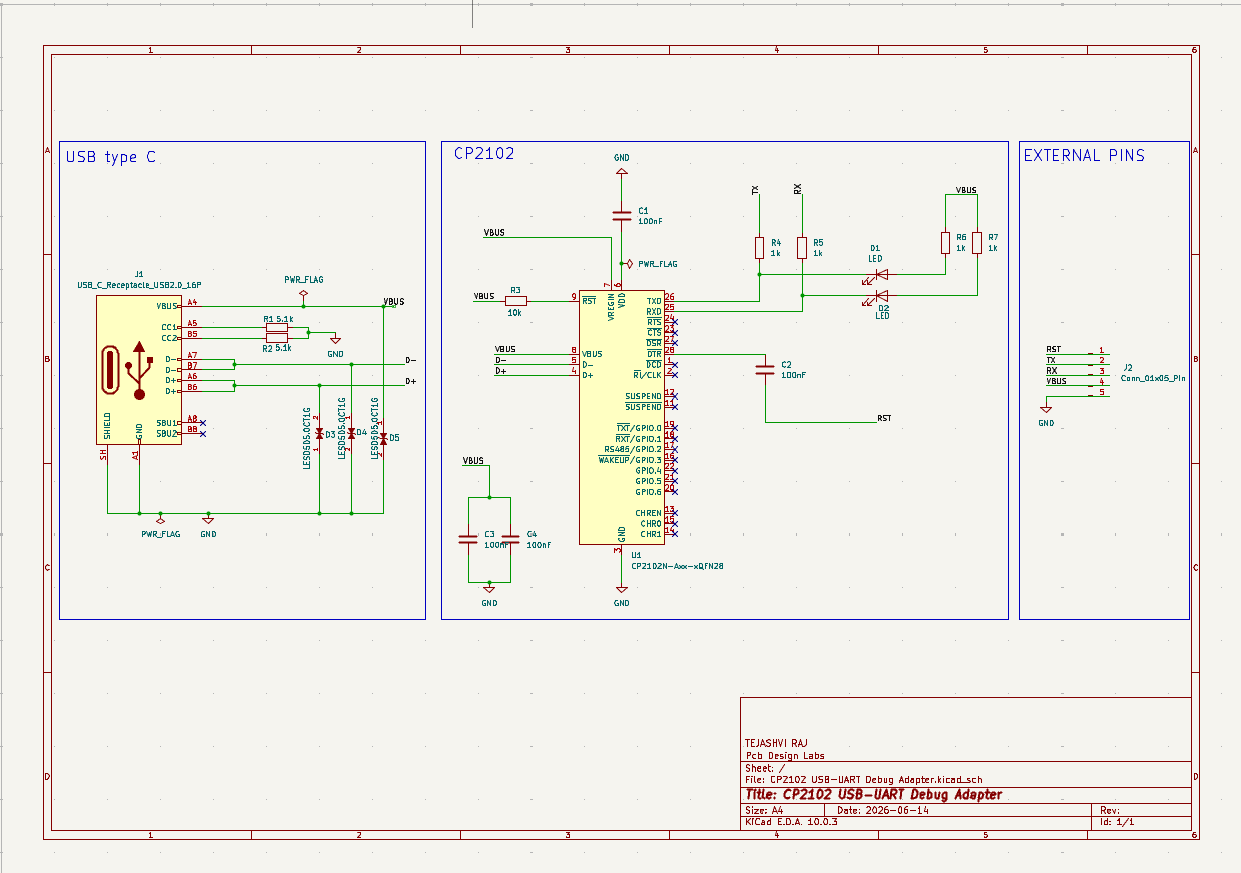The width and height of the screenshot is (1241, 873).
Task: Click the RX net label above R5
Action: click(x=798, y=188)
